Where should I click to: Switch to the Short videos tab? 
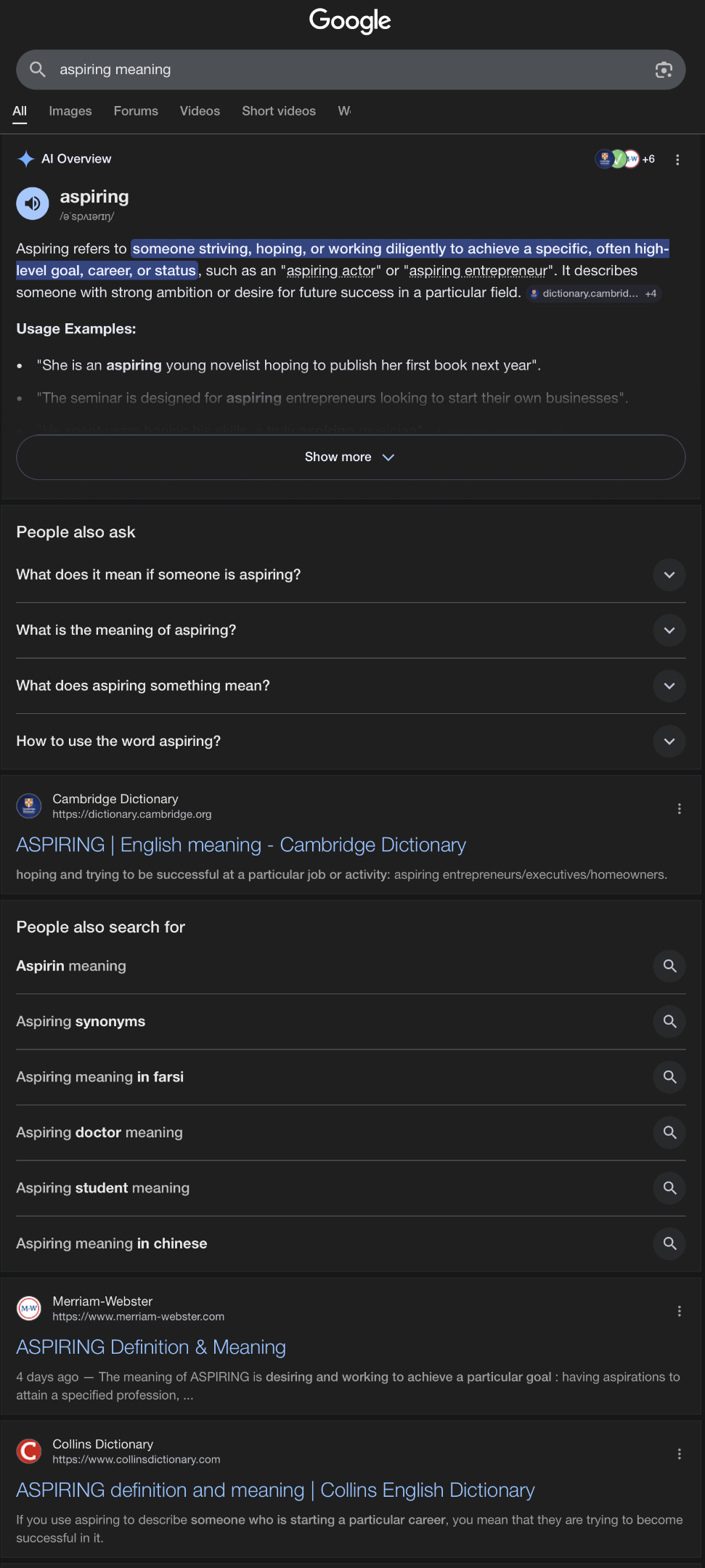279,111
